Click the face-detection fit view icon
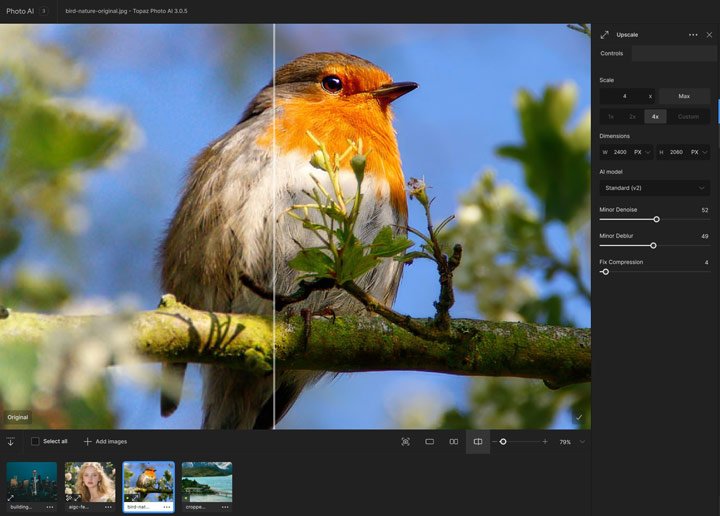720x516 pixels. (x=405, y=441)
